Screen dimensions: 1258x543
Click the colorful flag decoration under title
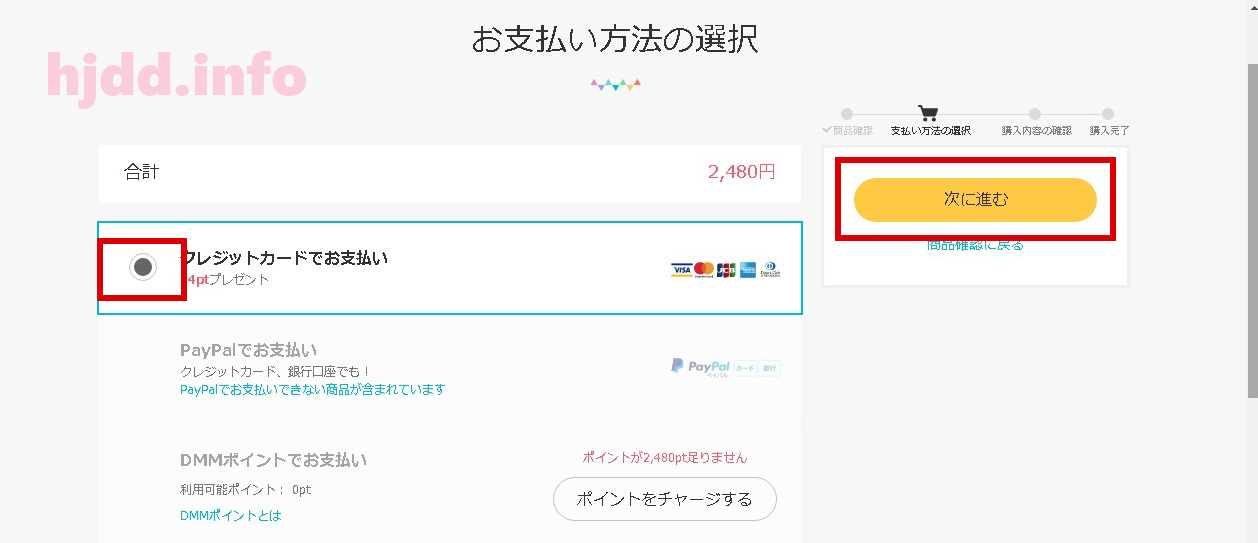615,85
